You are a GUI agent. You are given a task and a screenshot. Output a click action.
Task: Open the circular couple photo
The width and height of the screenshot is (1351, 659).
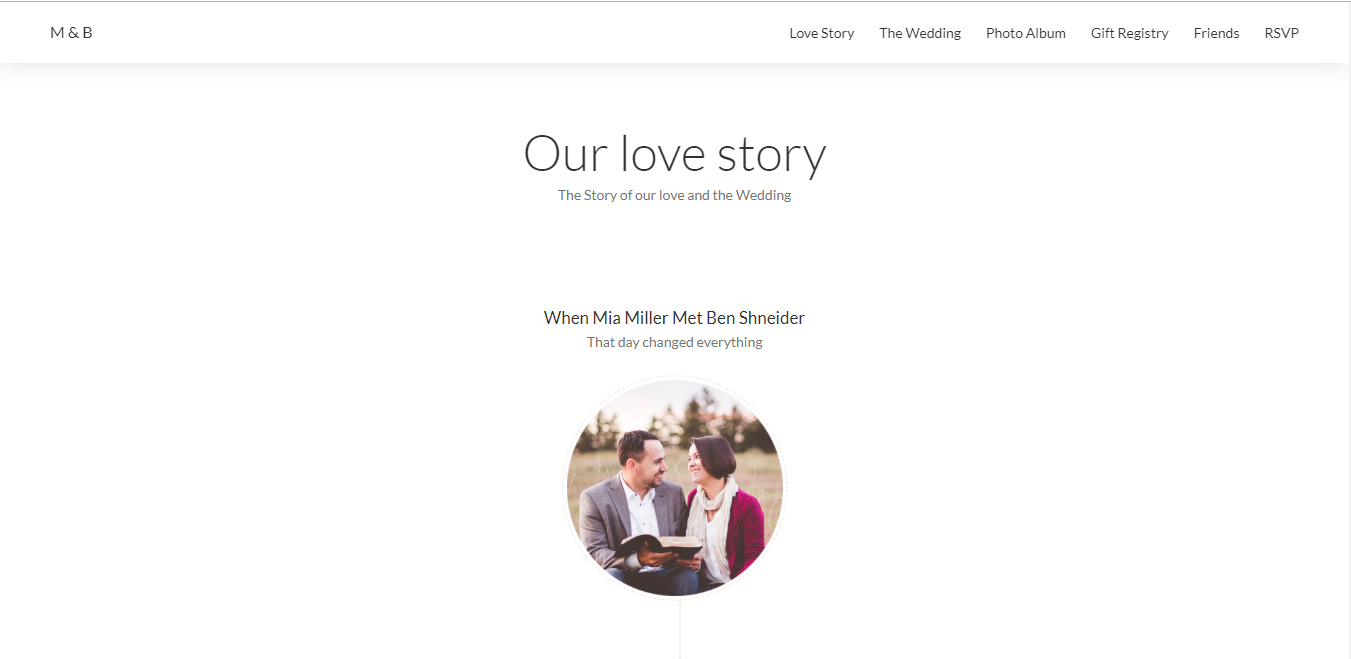pyautogui.click(x=675, y=488)
